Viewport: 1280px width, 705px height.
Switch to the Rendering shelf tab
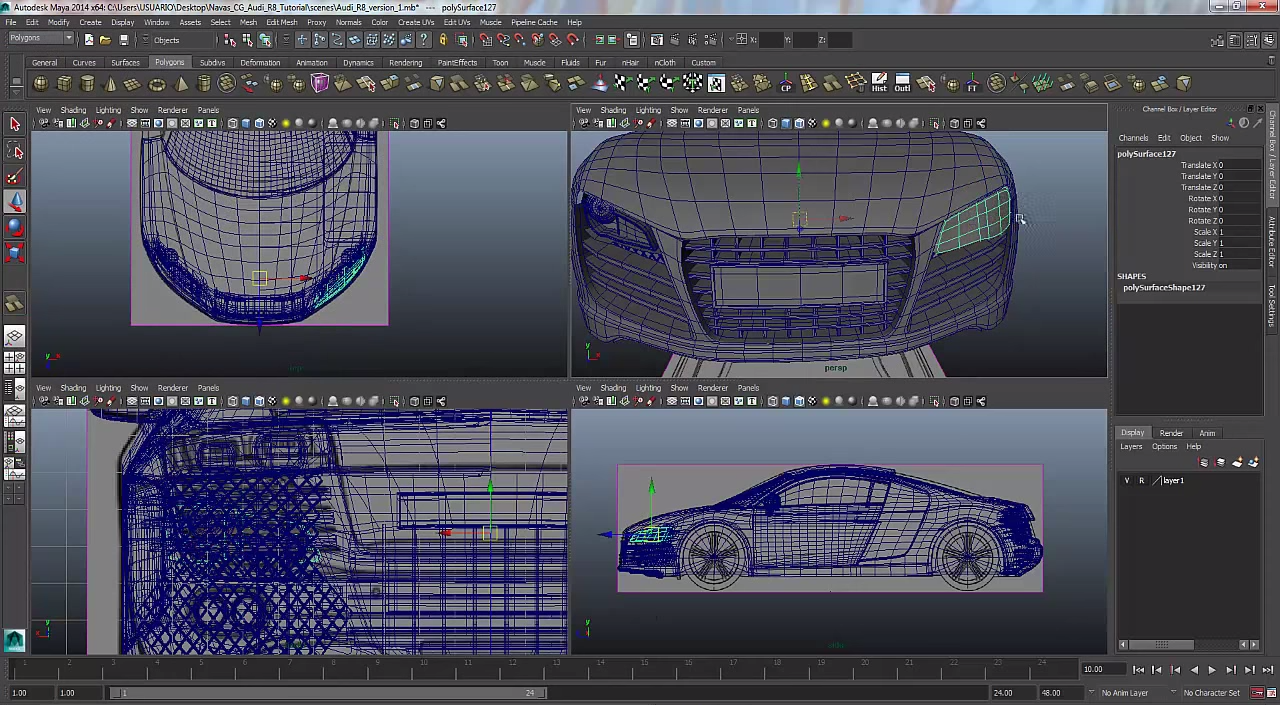pos(405,63)
